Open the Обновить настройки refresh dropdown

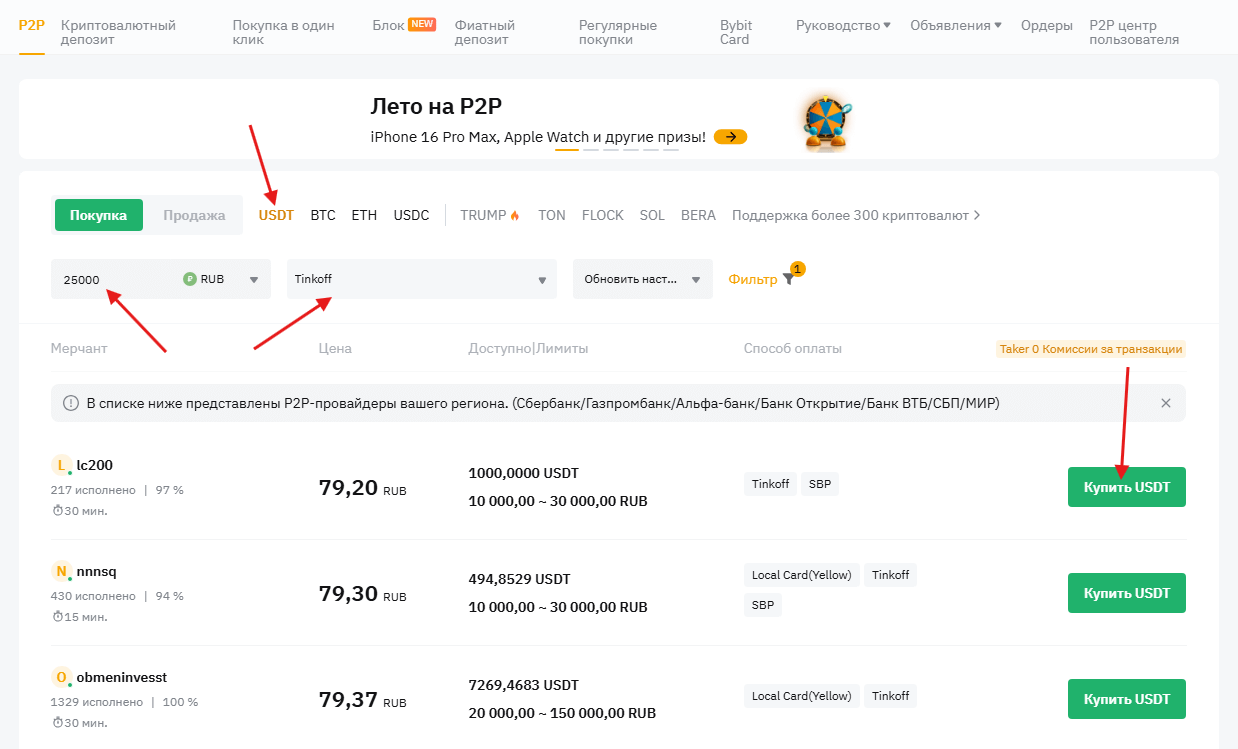(x=642, y=280)
